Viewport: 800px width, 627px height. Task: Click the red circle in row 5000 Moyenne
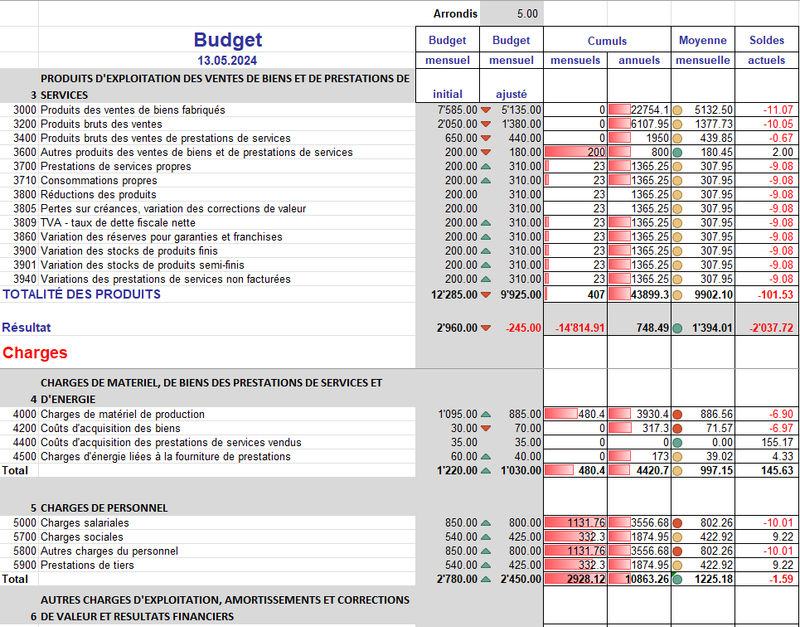678,523
